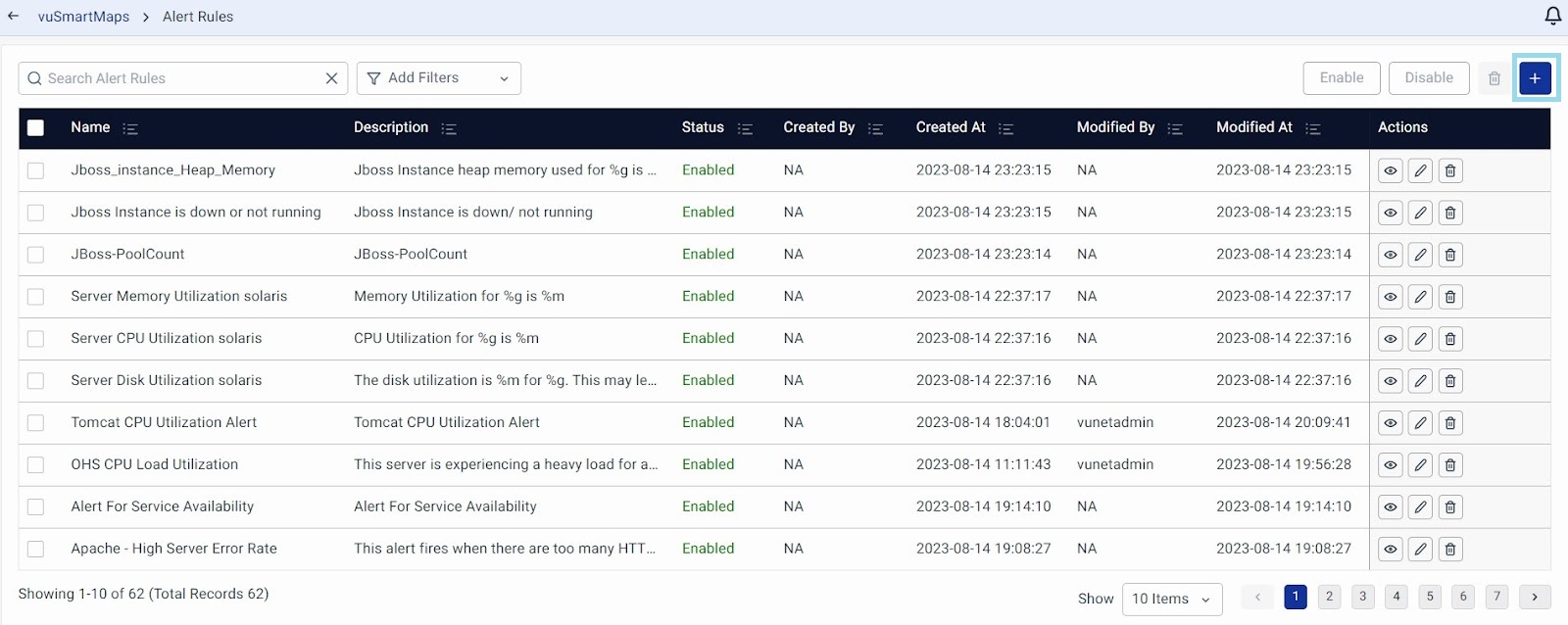
Task: Edit the Jboss_instance_Heap_Memory rule with pencil icon
Action: tap(1420, 170)
